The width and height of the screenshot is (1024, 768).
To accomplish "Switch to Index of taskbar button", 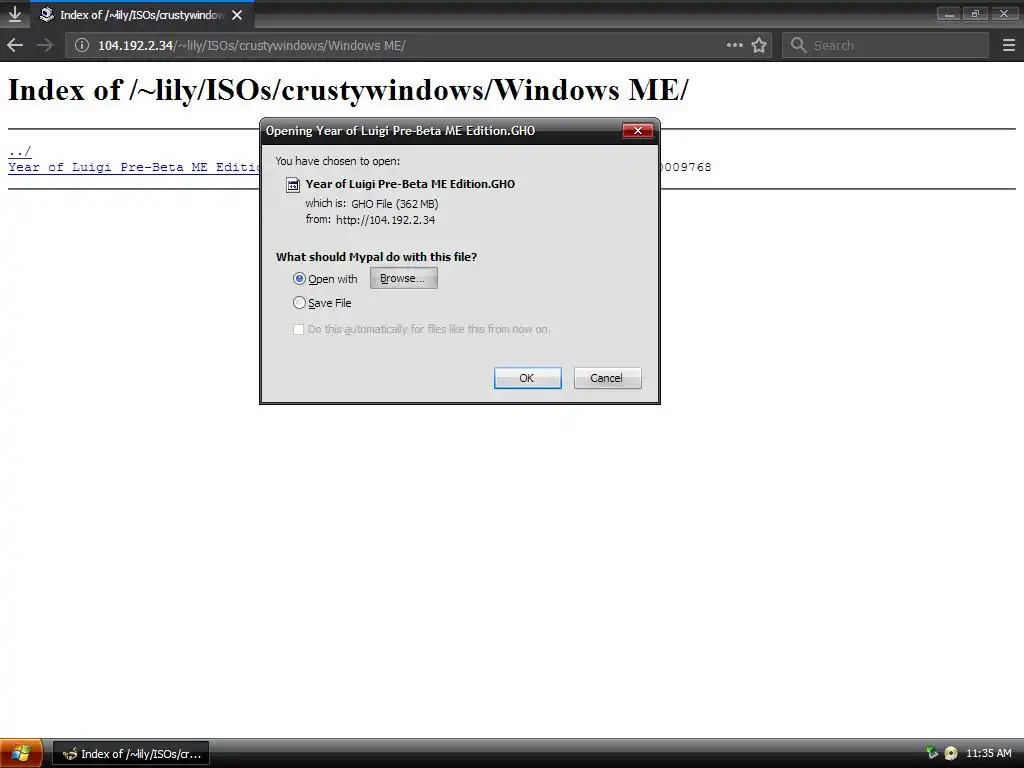I will pos(131,754).
